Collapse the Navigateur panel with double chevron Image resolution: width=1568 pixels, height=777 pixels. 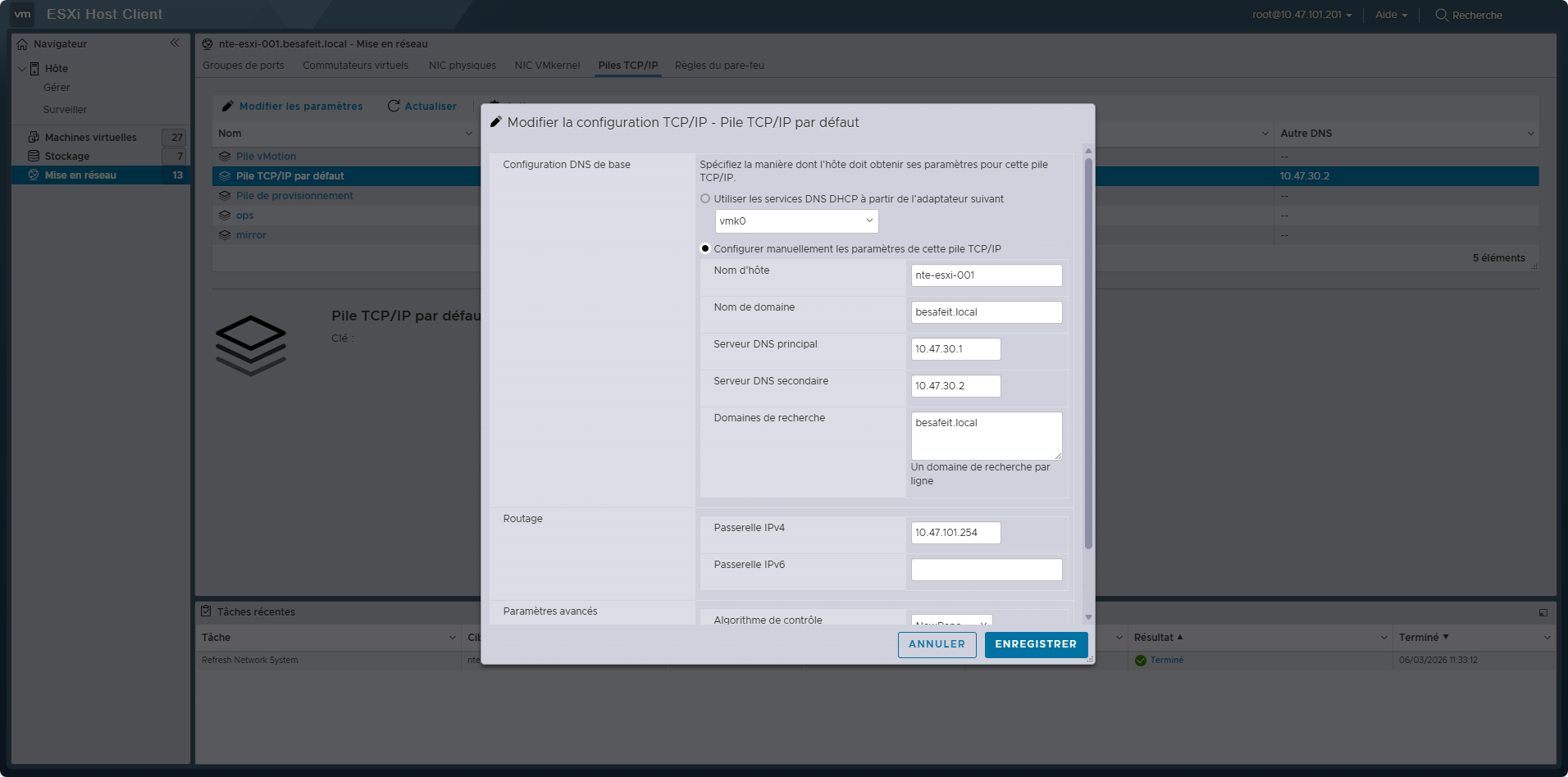175,43
